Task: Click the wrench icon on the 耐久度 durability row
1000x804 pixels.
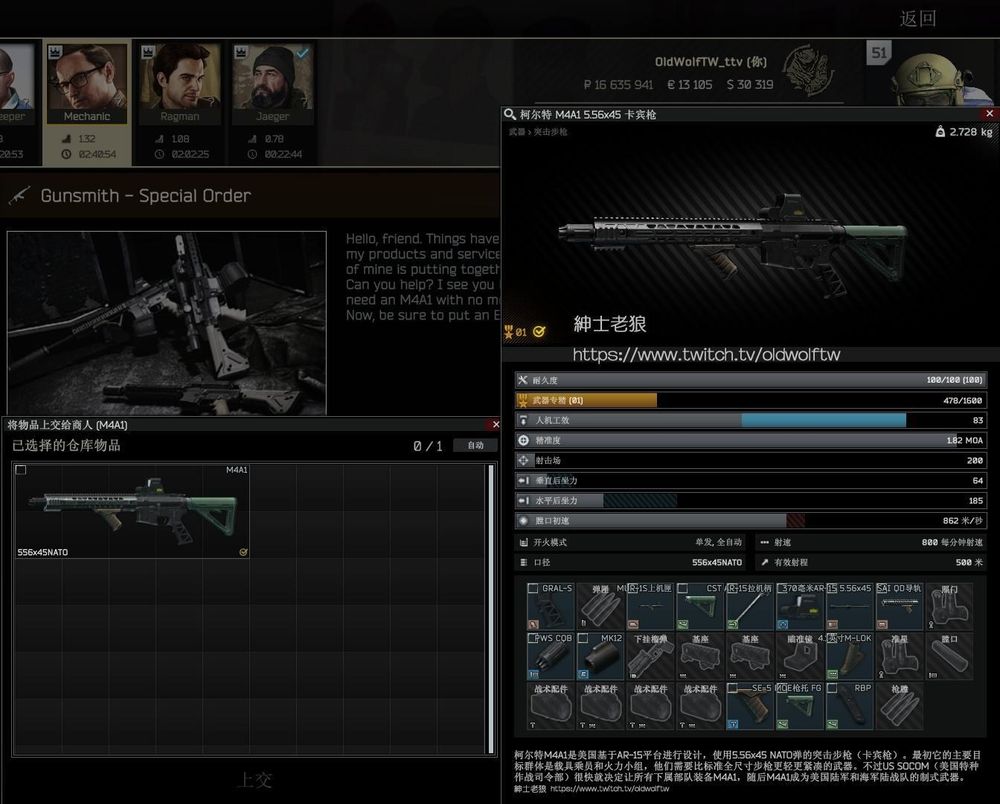Action: tap(521, 380)
